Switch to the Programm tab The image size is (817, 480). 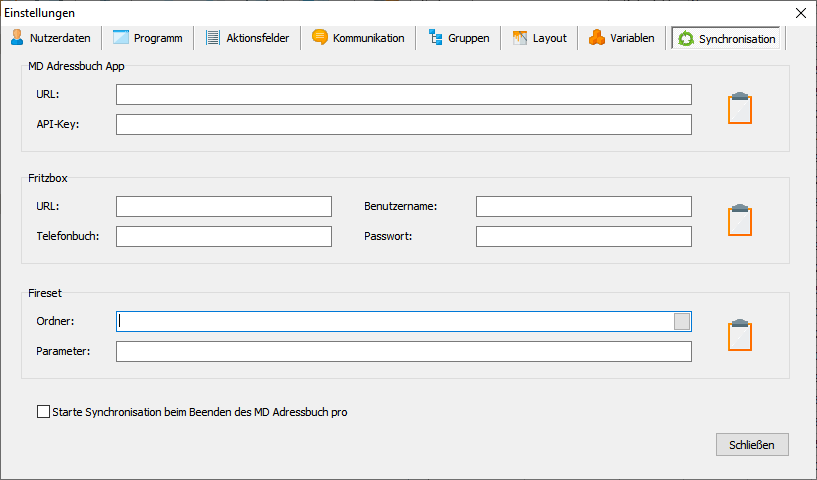147,39
